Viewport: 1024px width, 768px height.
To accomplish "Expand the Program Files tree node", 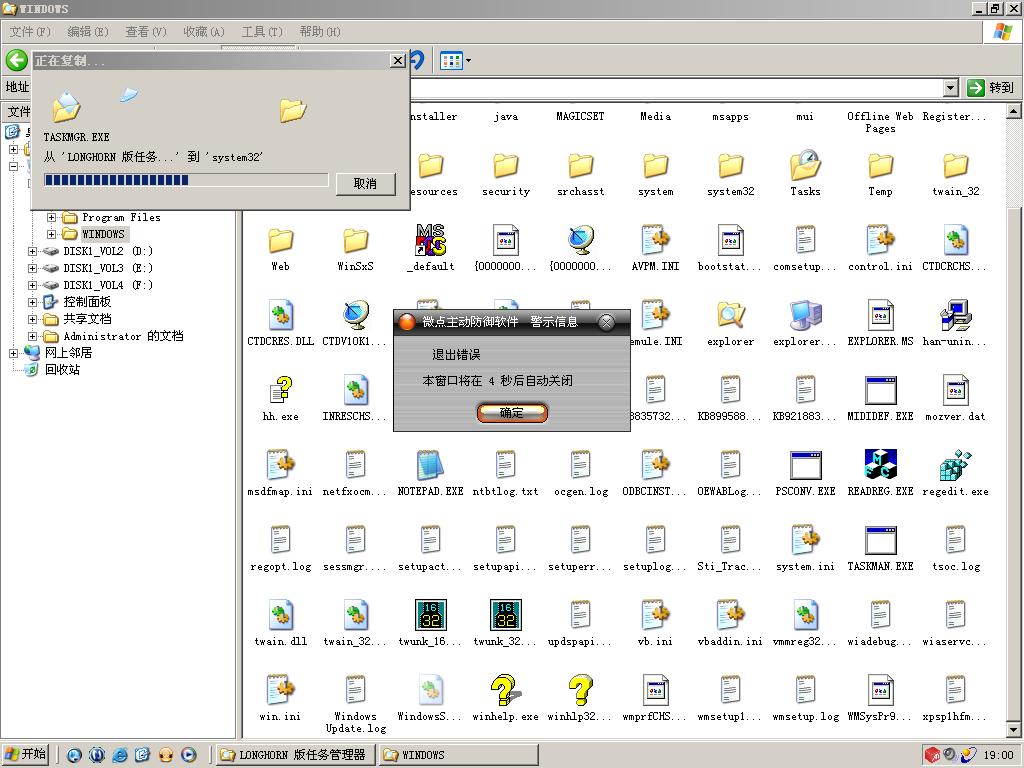I will (52, 217).
